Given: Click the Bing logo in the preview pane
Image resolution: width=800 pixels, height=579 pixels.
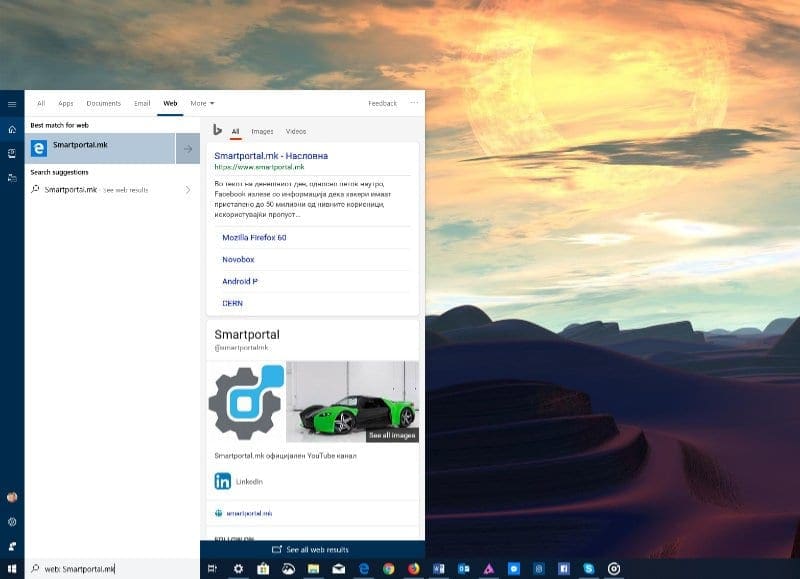Looking at the screenshot, I should click(x=217, y=130).
